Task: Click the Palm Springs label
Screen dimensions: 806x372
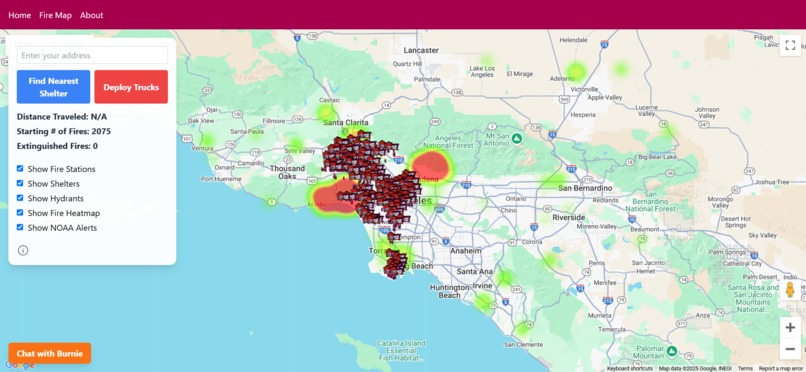Action: [726, 252]
